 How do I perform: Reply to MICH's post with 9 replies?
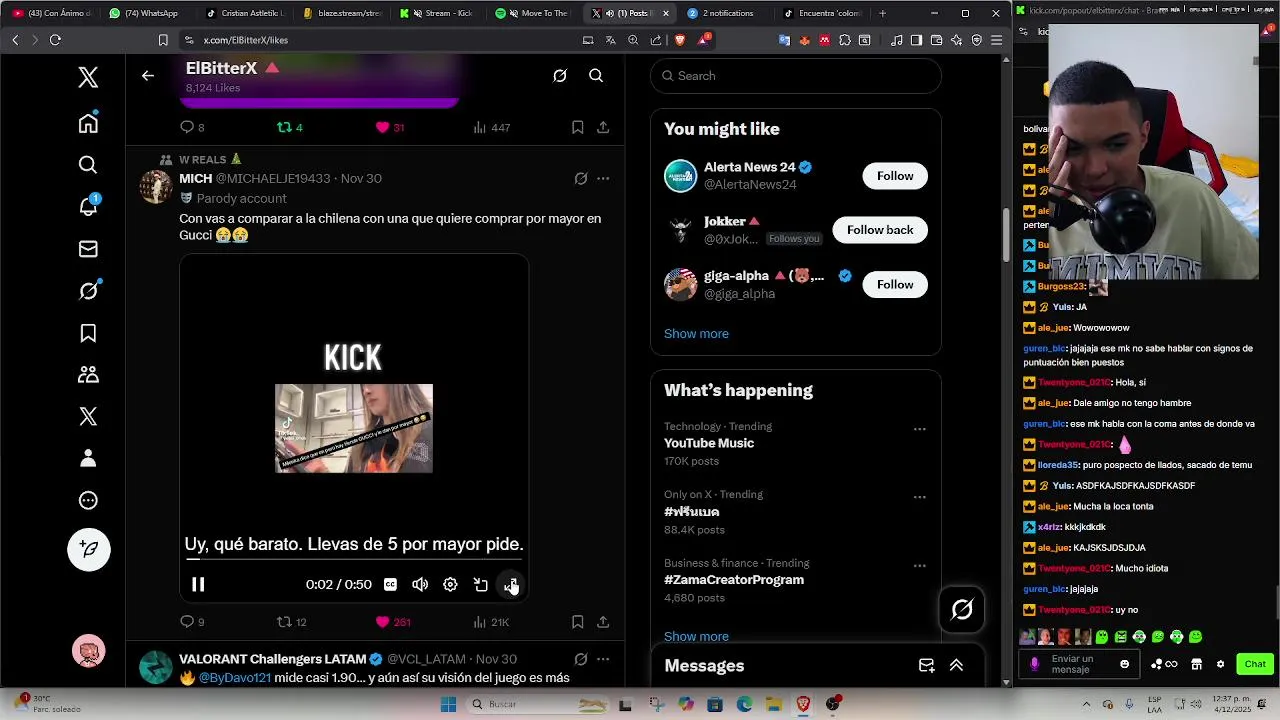(x=191, y=622)
